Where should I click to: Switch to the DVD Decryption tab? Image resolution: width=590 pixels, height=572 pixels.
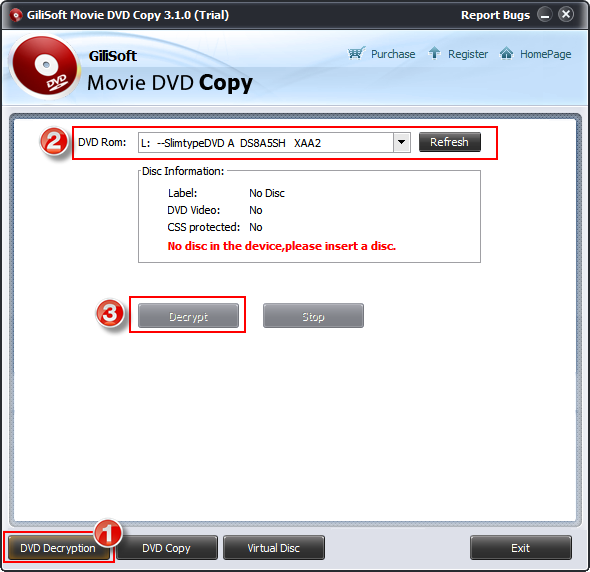coord(58,548)
